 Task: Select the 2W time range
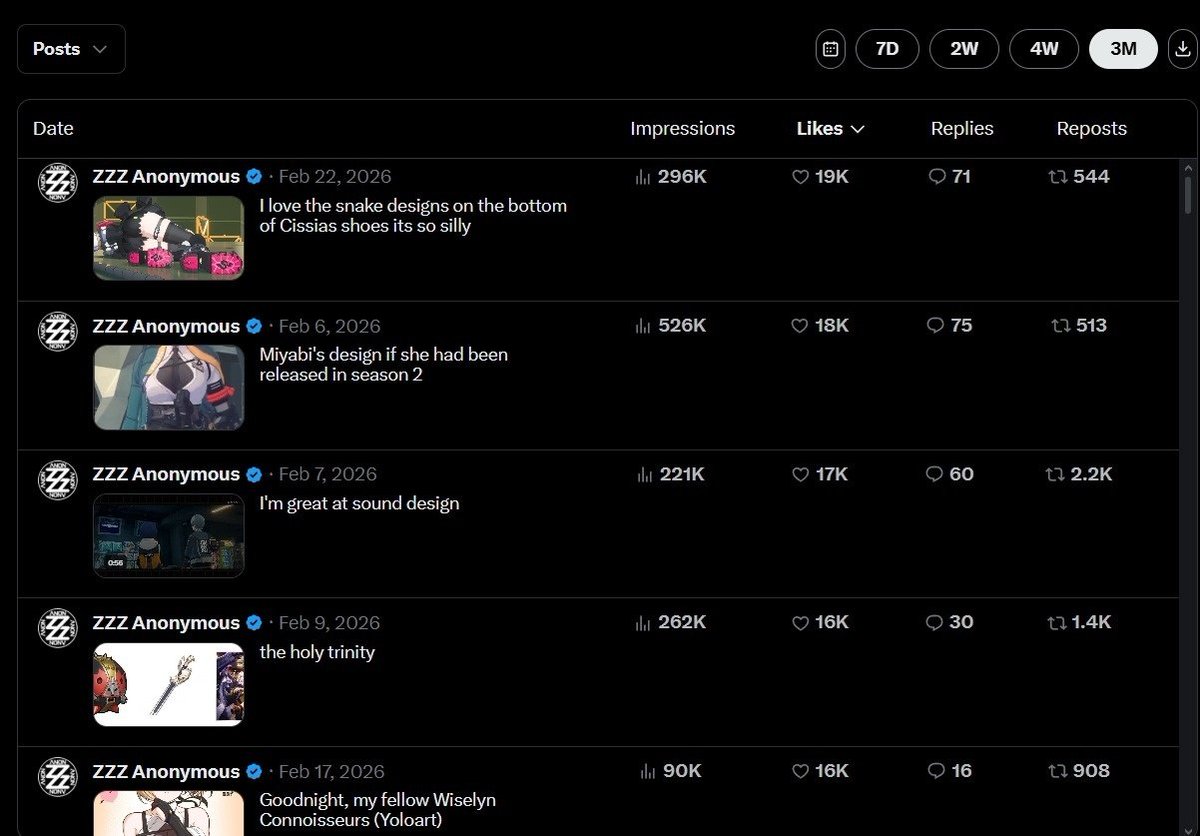click(x=964, y=49)
